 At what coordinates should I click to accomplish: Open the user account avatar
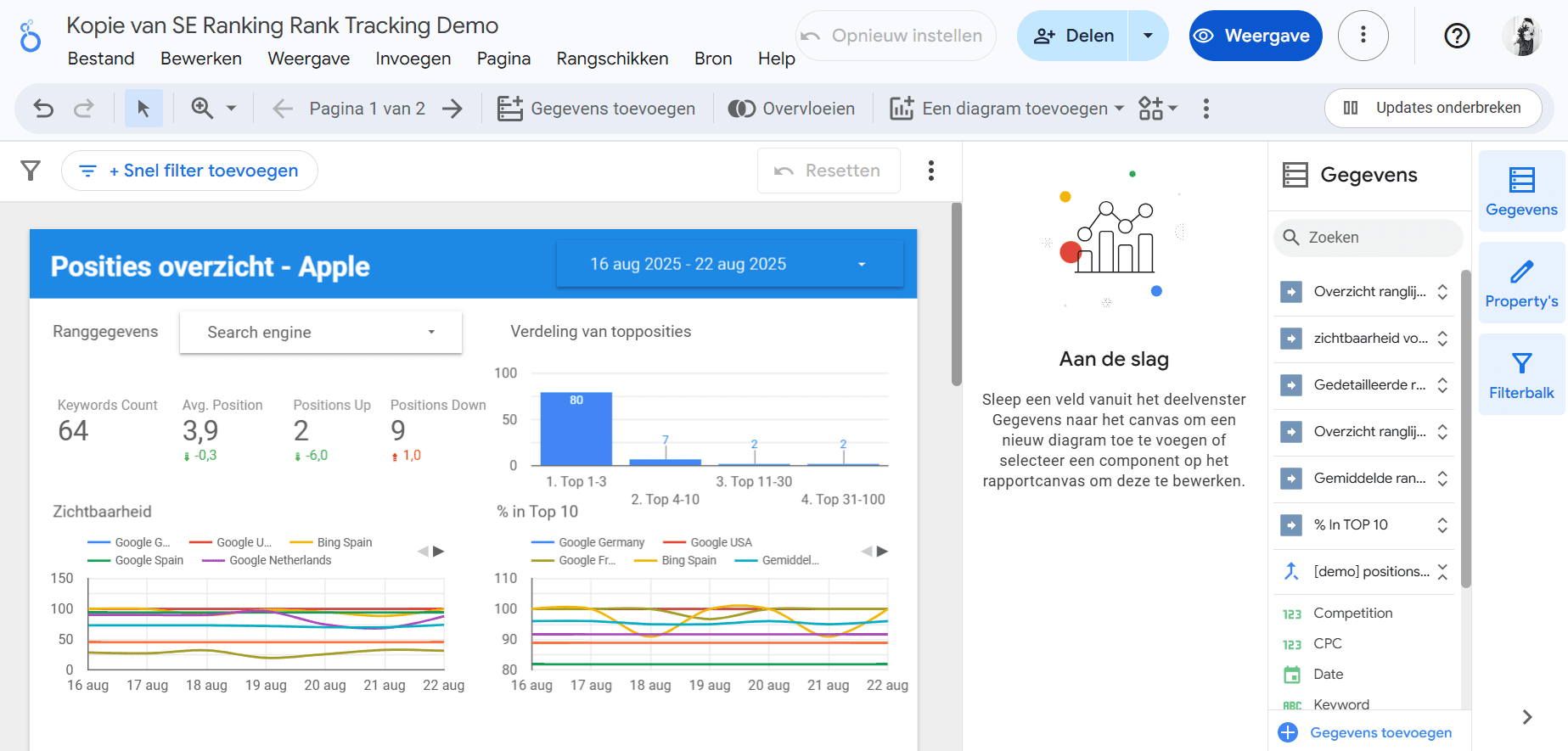[x=1522, y=36]
